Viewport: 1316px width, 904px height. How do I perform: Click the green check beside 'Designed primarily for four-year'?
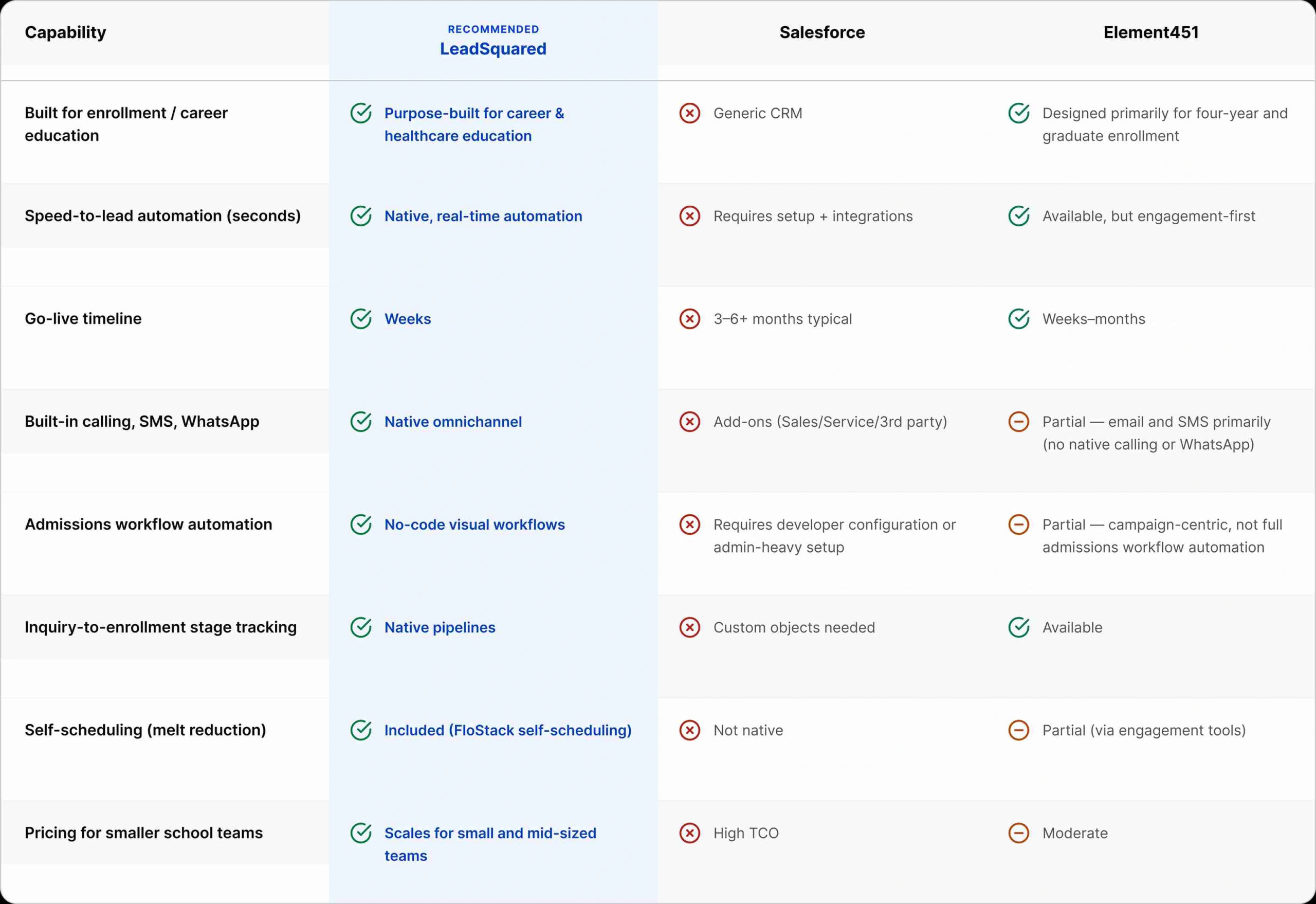[1019, 113]
